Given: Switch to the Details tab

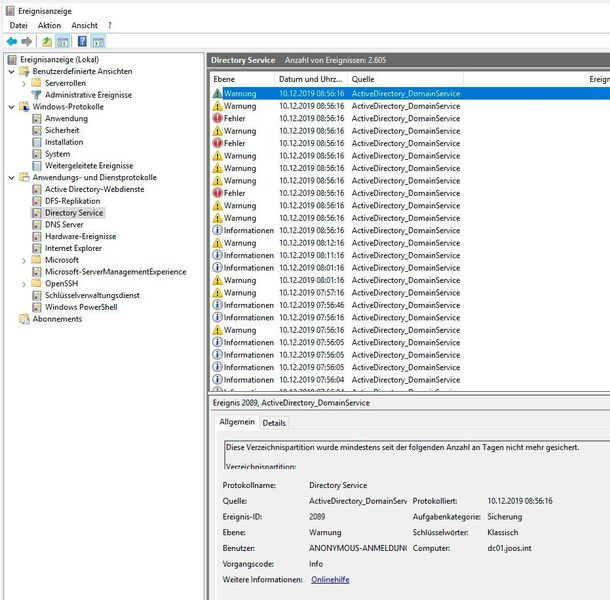Looking at the screenshot, I should coord(274,423).
